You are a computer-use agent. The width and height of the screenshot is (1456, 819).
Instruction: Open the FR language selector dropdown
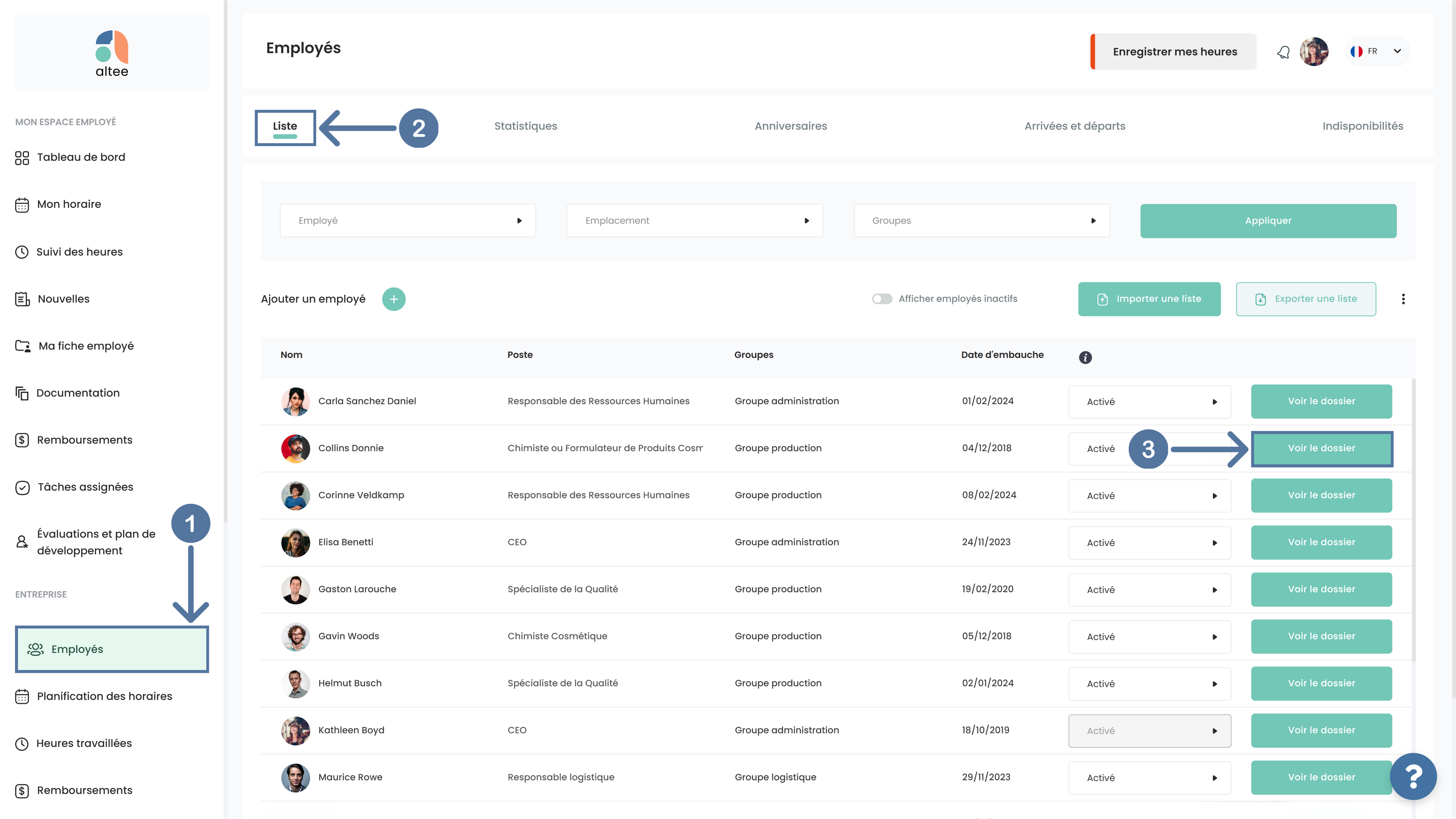tap(1377, 51)
